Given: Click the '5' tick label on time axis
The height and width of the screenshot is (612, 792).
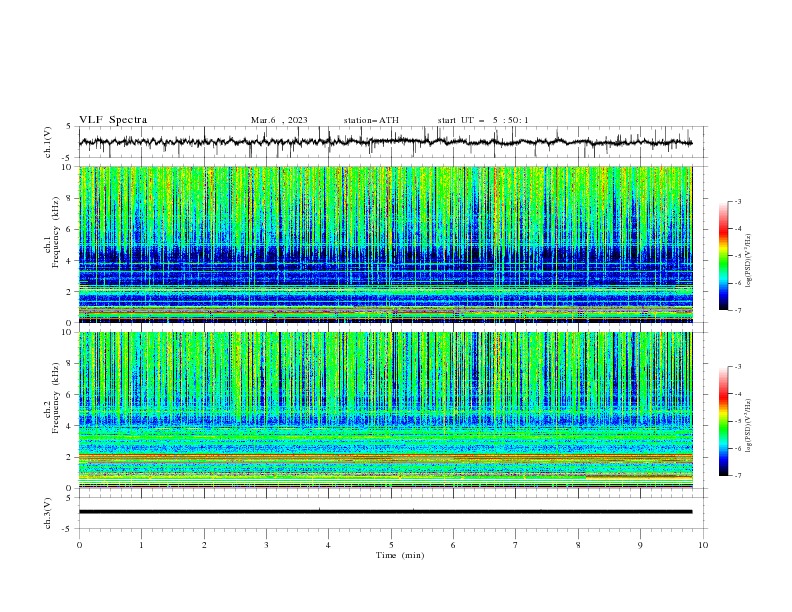Looking at the screenshot, I should point(391,545).
